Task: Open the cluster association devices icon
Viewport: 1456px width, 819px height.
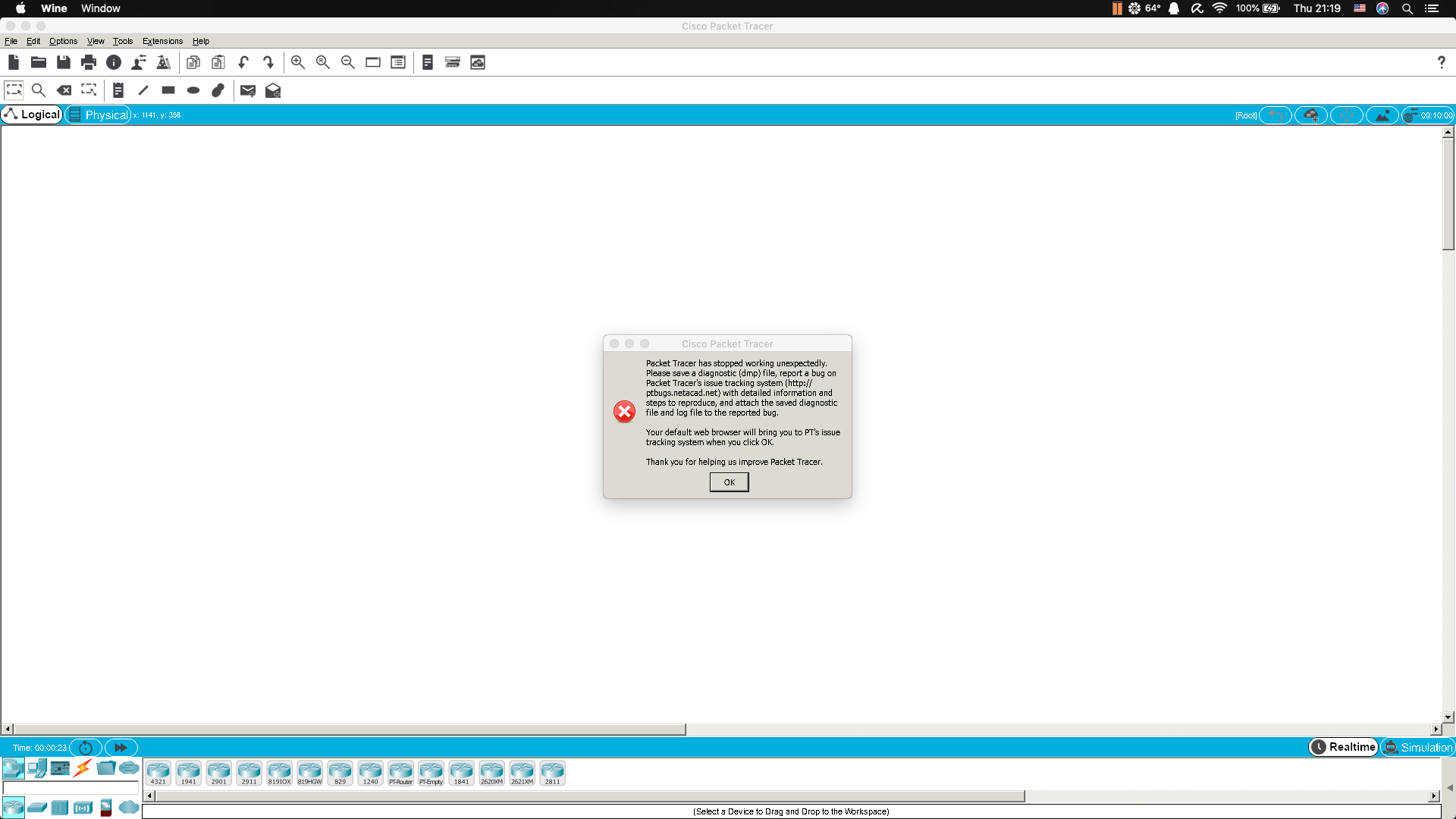Action: [x=453, y=62]
